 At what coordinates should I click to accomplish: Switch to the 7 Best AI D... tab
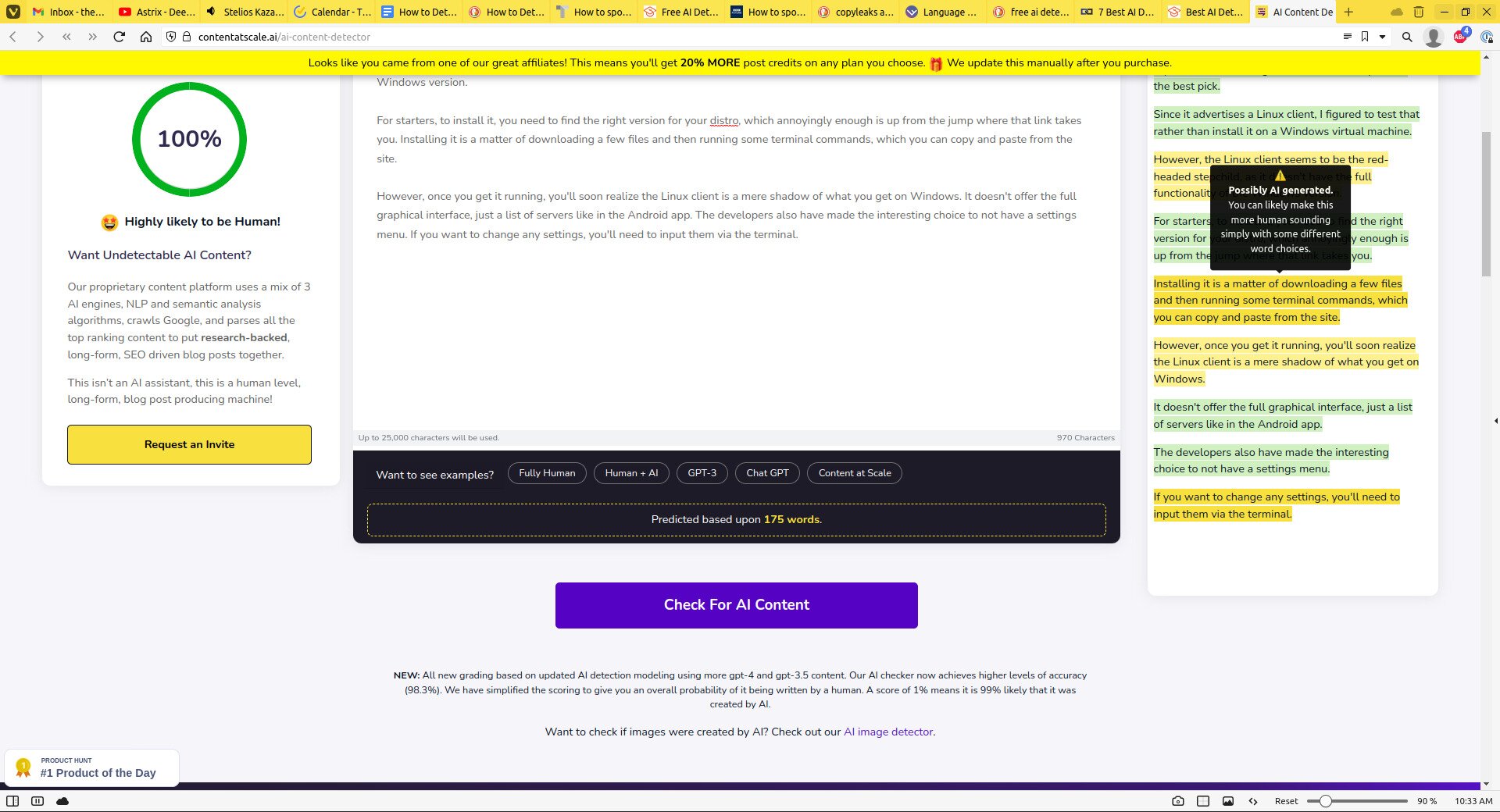tap(1119, 12)
